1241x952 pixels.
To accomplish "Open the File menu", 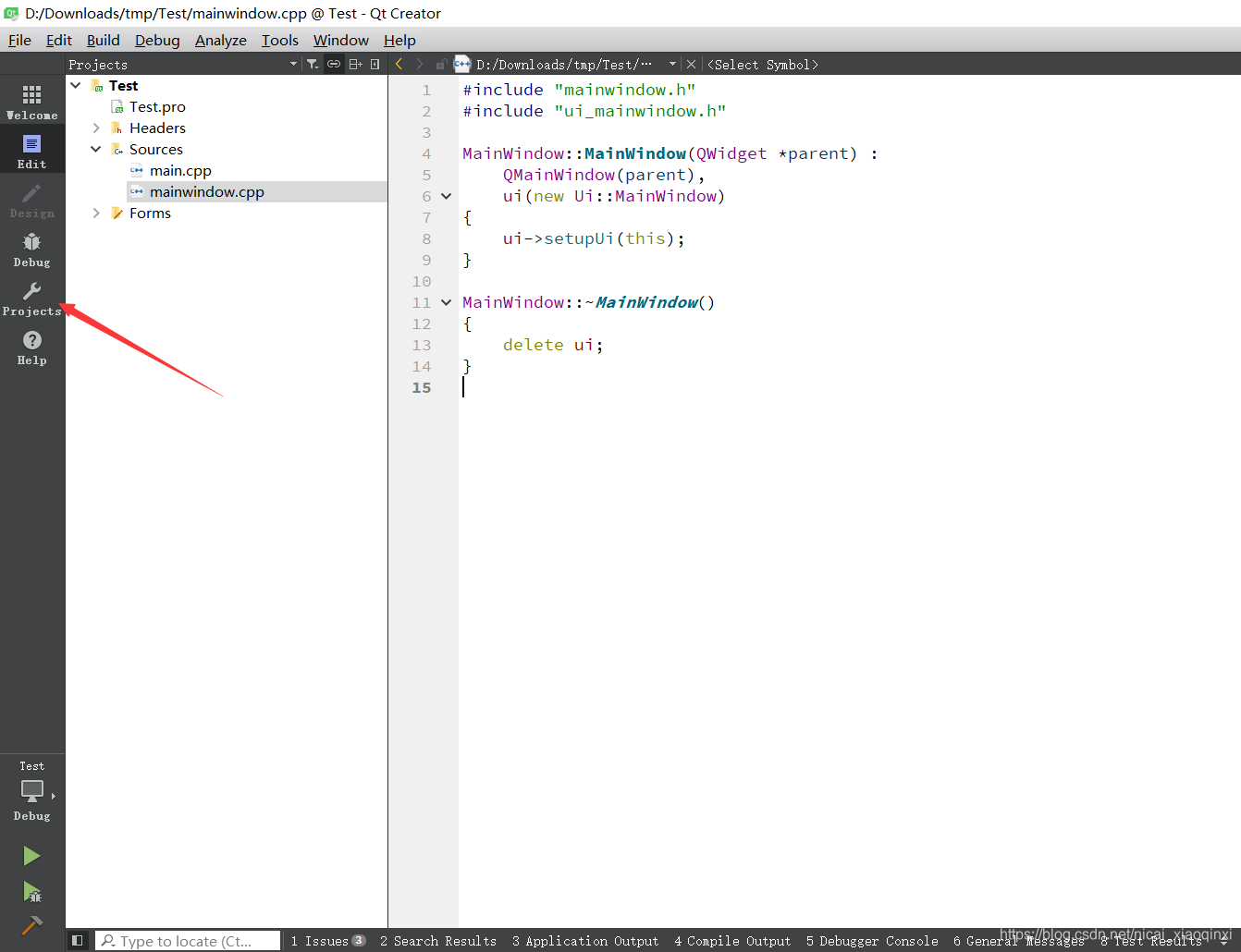I will point(19,40).
